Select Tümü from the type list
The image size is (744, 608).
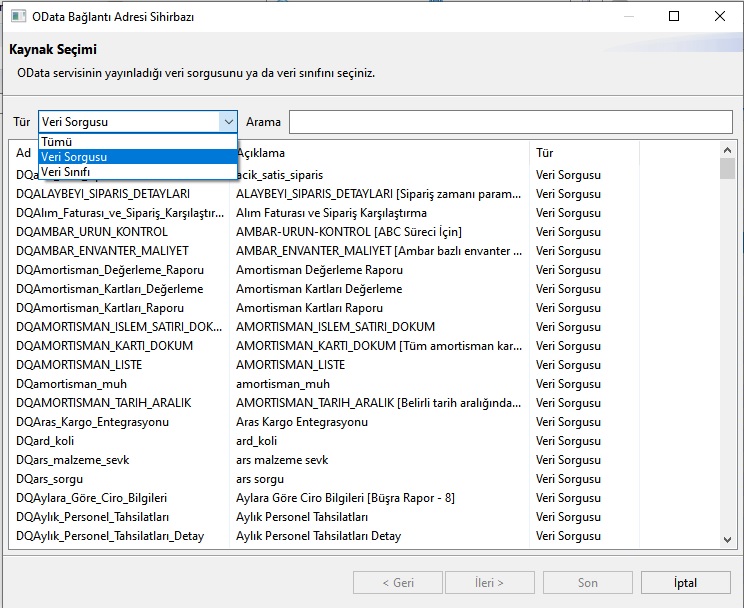(138, 142)
